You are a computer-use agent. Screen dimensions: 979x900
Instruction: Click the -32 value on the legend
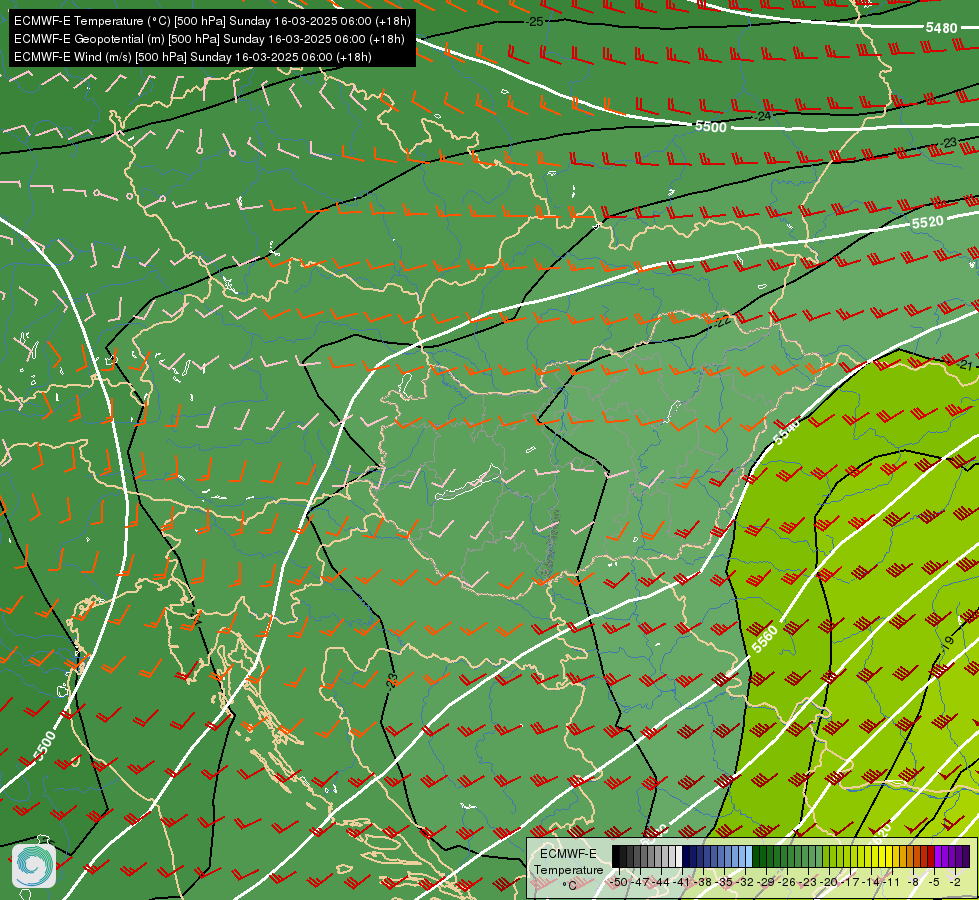coord(745,882)
